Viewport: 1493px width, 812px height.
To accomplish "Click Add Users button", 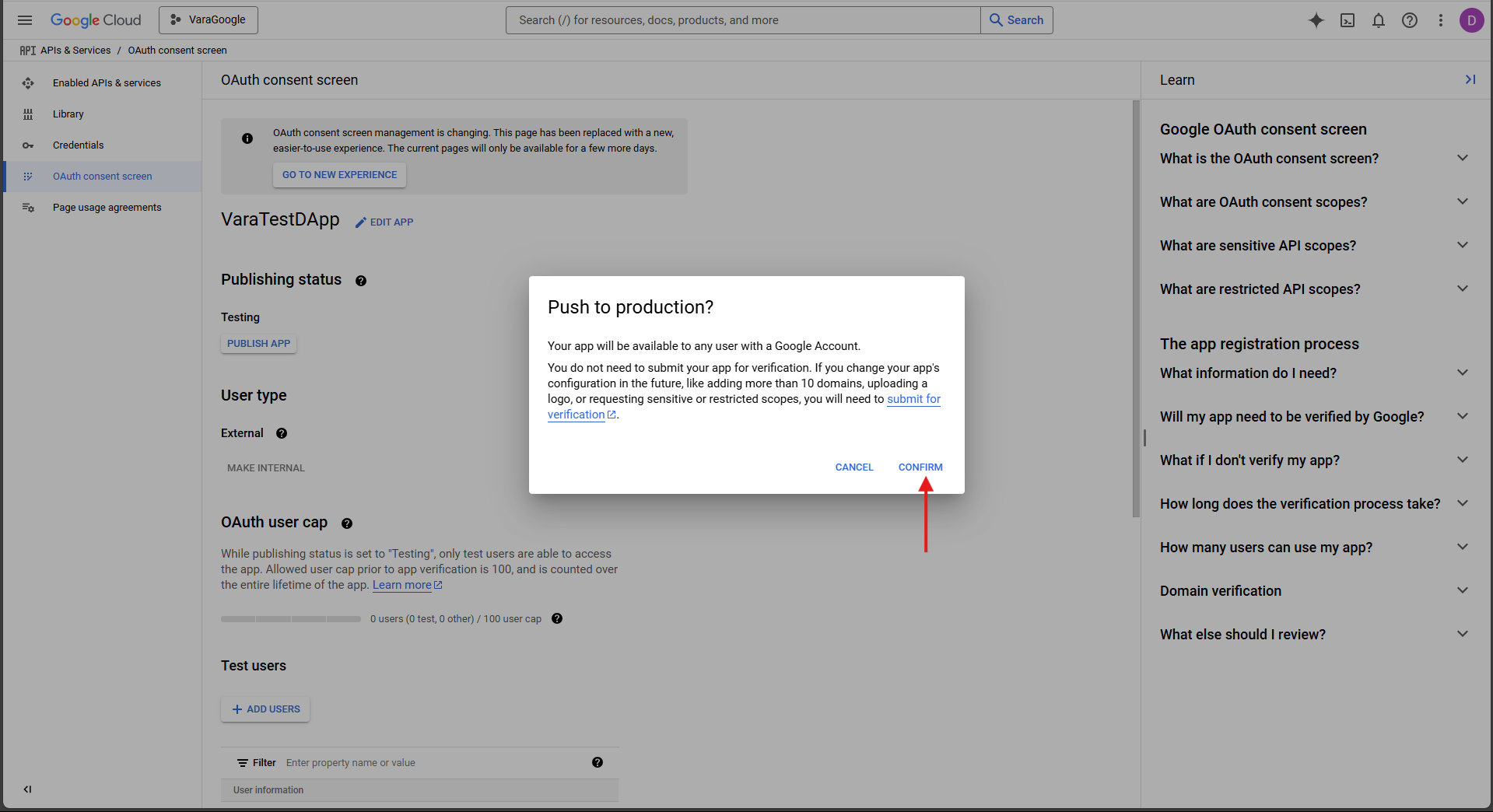I will tap(265, 709).
